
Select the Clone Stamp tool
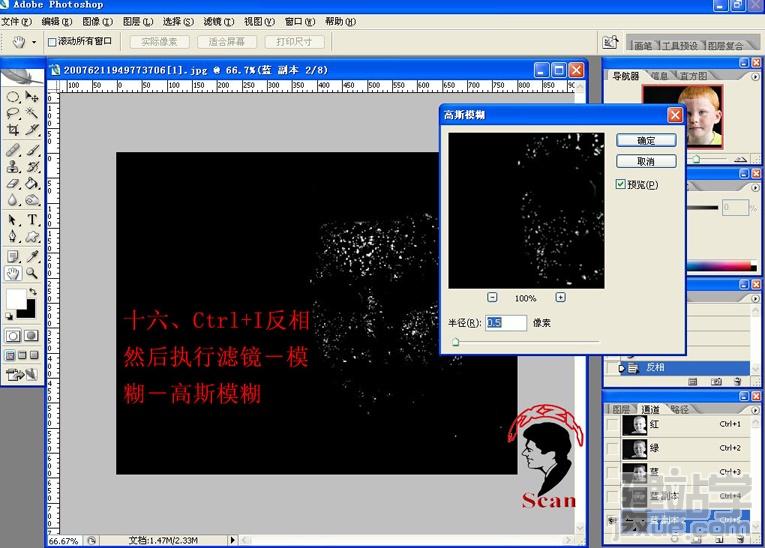13,166
